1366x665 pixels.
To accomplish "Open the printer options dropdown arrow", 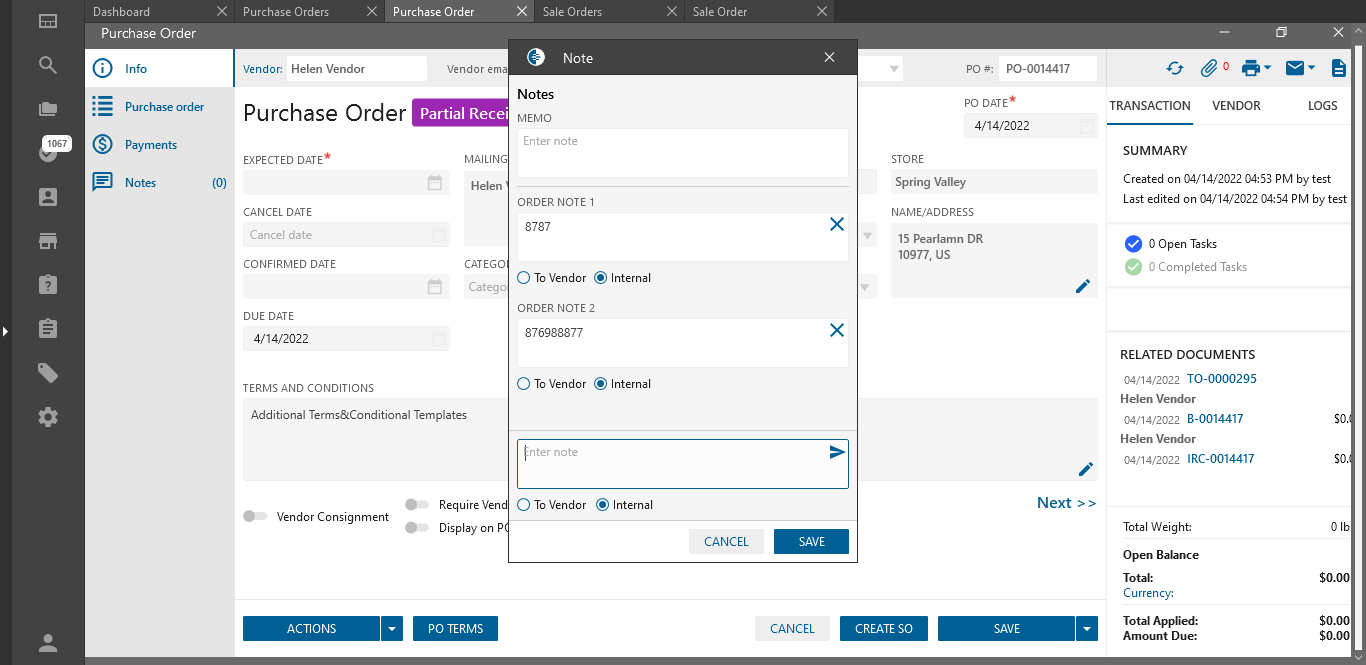I will tap(1267, 68).
